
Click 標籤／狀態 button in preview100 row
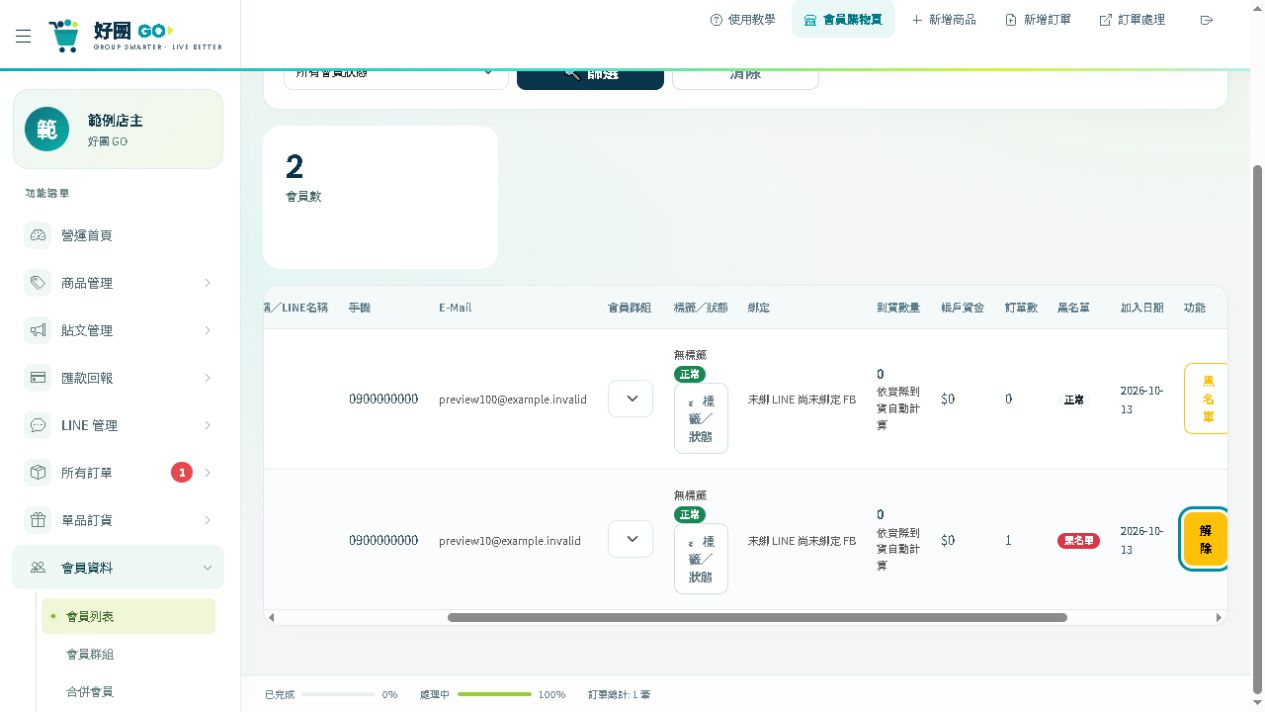701,418
